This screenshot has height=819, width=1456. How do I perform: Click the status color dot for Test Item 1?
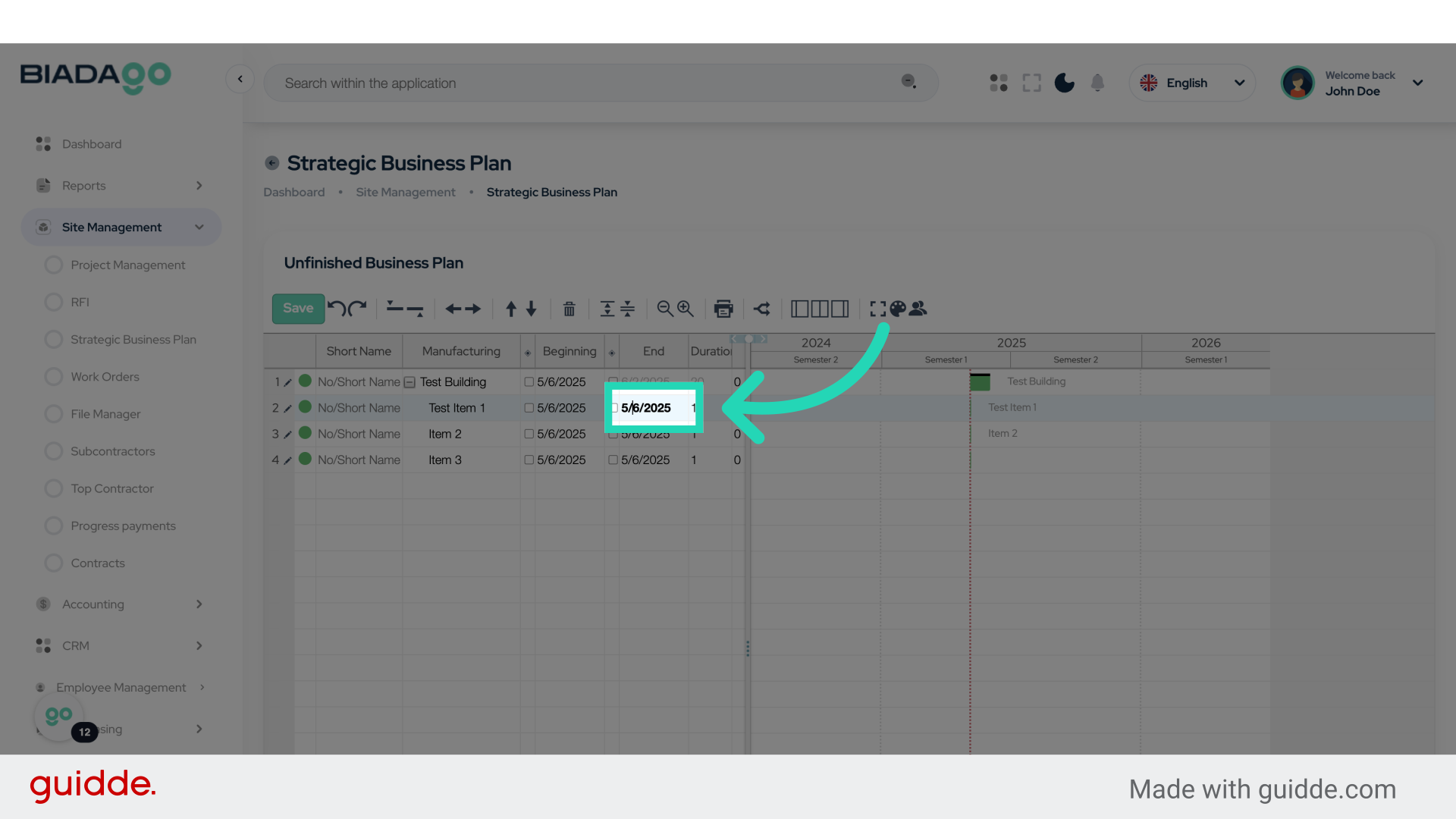tap(306, 407)
